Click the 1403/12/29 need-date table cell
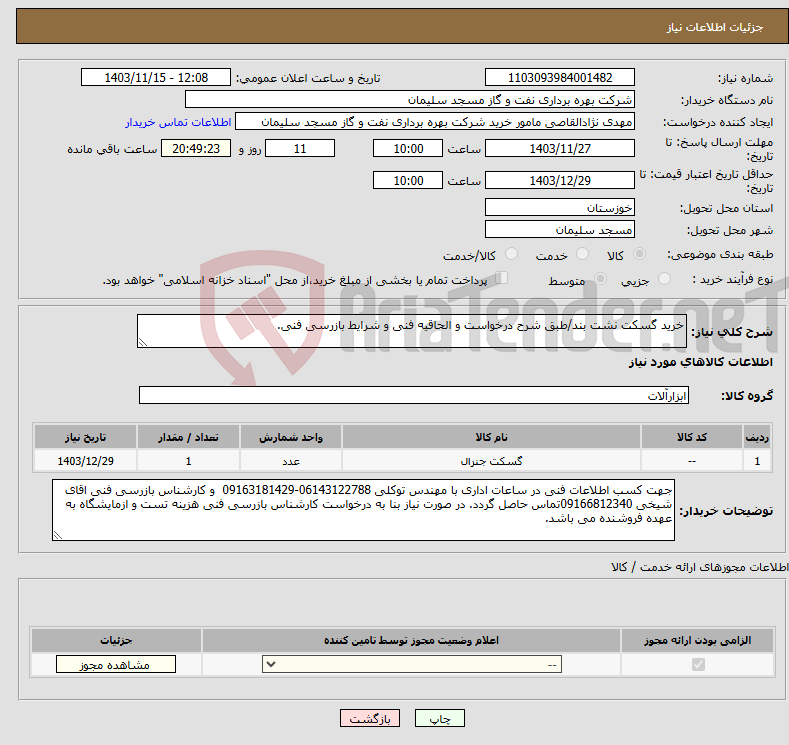 tap(86, 461)
